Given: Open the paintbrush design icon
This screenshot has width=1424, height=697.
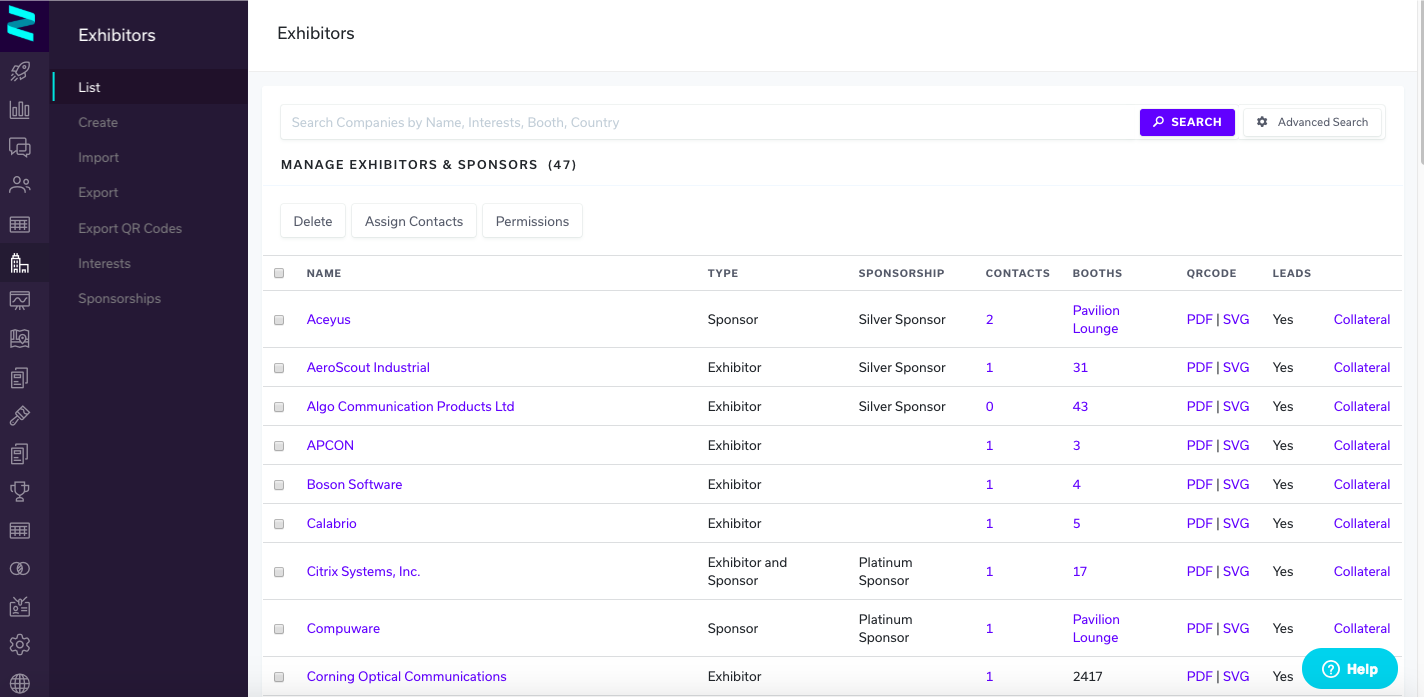Looking at the screenshot, I should tap(20, 415).
